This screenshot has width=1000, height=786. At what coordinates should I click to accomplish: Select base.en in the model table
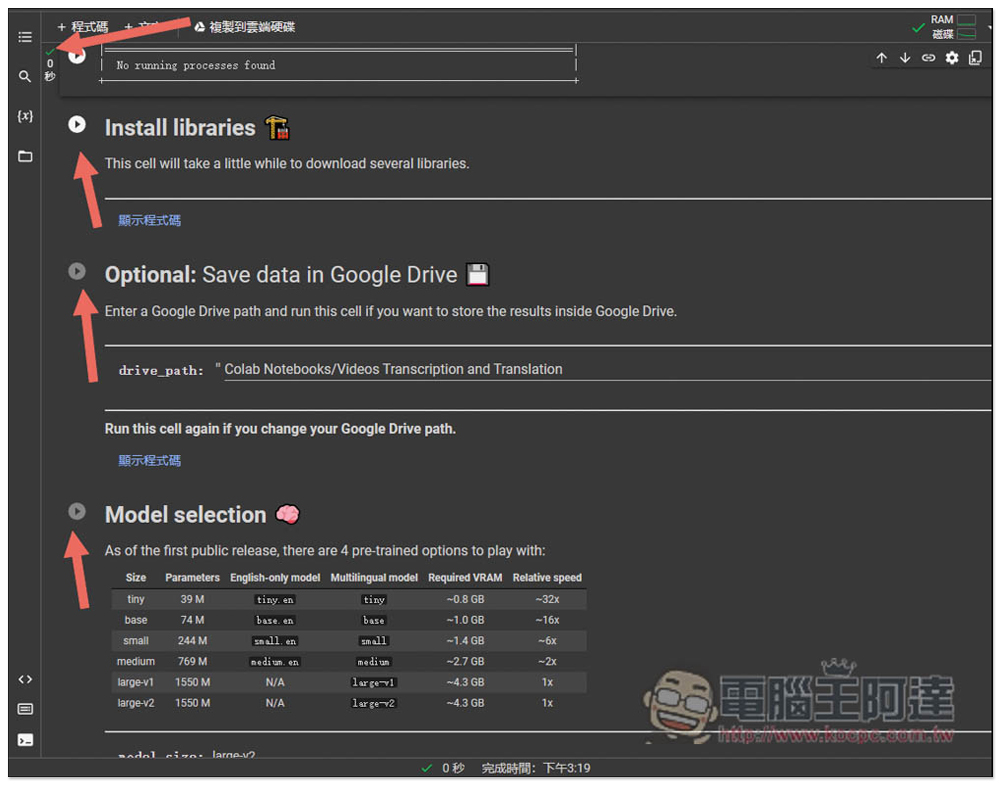point(275,620)
